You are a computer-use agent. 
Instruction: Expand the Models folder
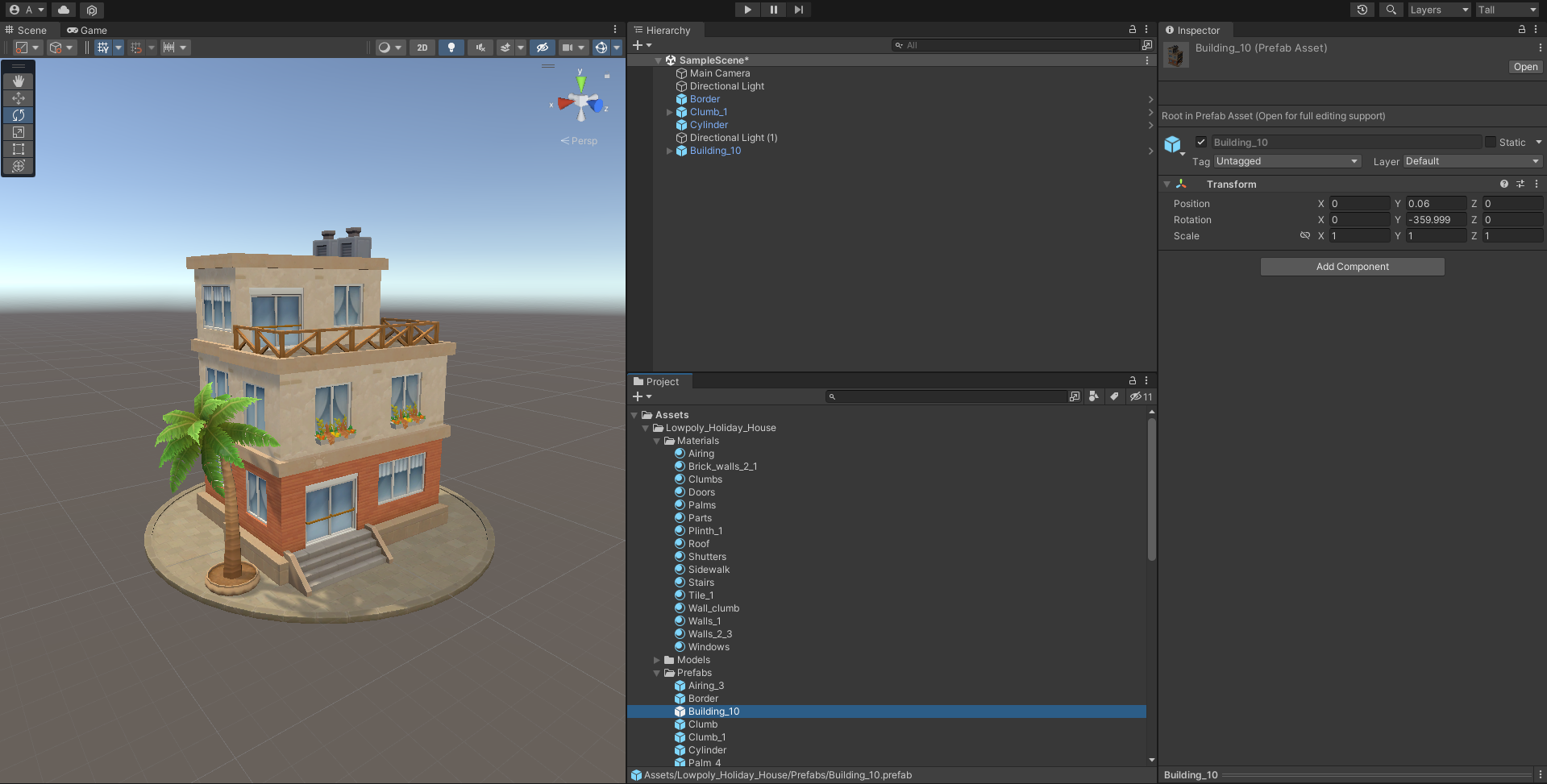pyautogui.click(x=657, y=660)
